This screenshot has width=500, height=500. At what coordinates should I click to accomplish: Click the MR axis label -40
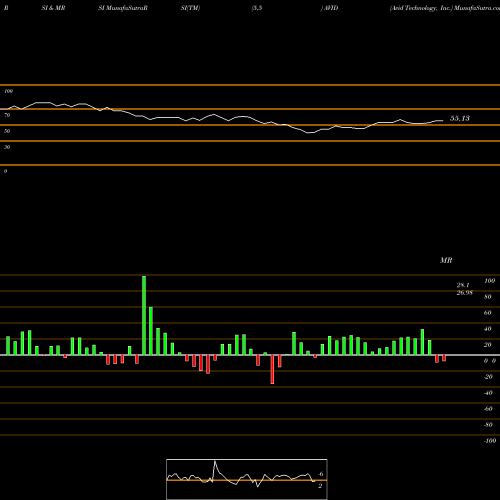tap(488, 393)
